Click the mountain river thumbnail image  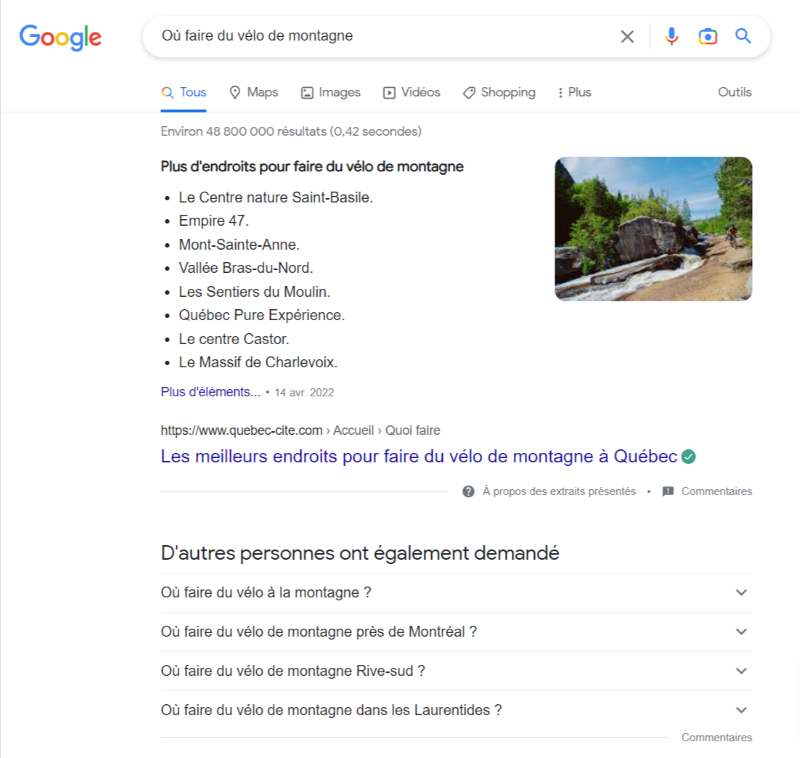coord(653,229)
